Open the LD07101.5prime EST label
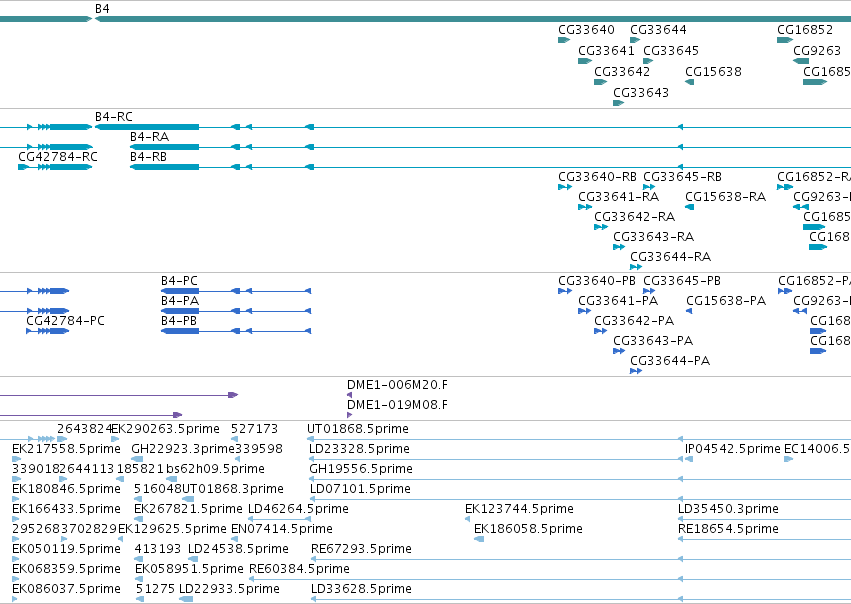This screenshot has width=851, height=604. click(360, 489)
